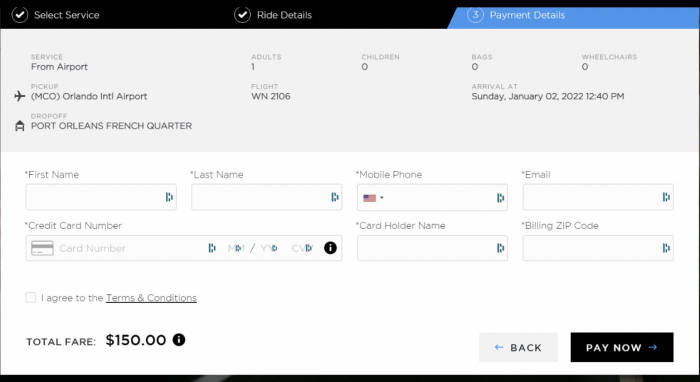This screenshot has height=382, width=700.
Task: Open the Terms & Conditions link
Action: tap(151, 298)
